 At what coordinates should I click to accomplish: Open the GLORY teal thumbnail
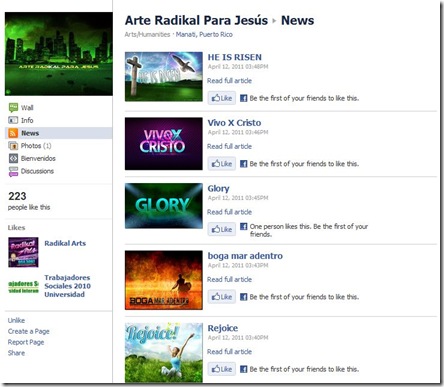(x=164, y=206)
